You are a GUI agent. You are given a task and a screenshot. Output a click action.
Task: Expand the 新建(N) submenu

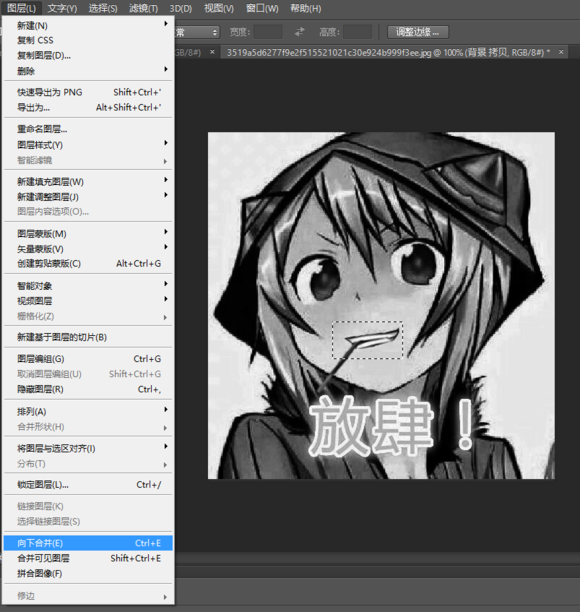click(88, 25)
